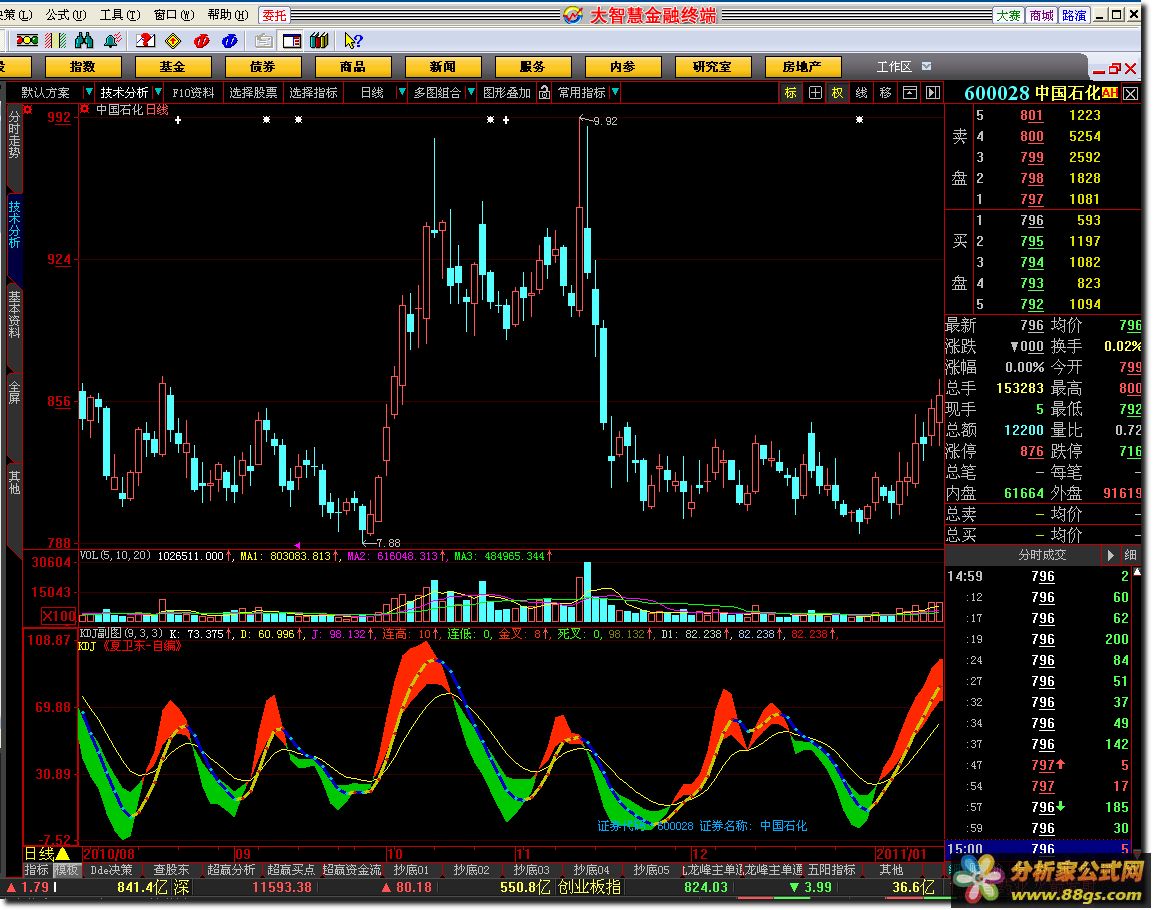Click the 路演 title bar button
This screenshot has width=1153, height=910.
click(x=1074, y=15)
